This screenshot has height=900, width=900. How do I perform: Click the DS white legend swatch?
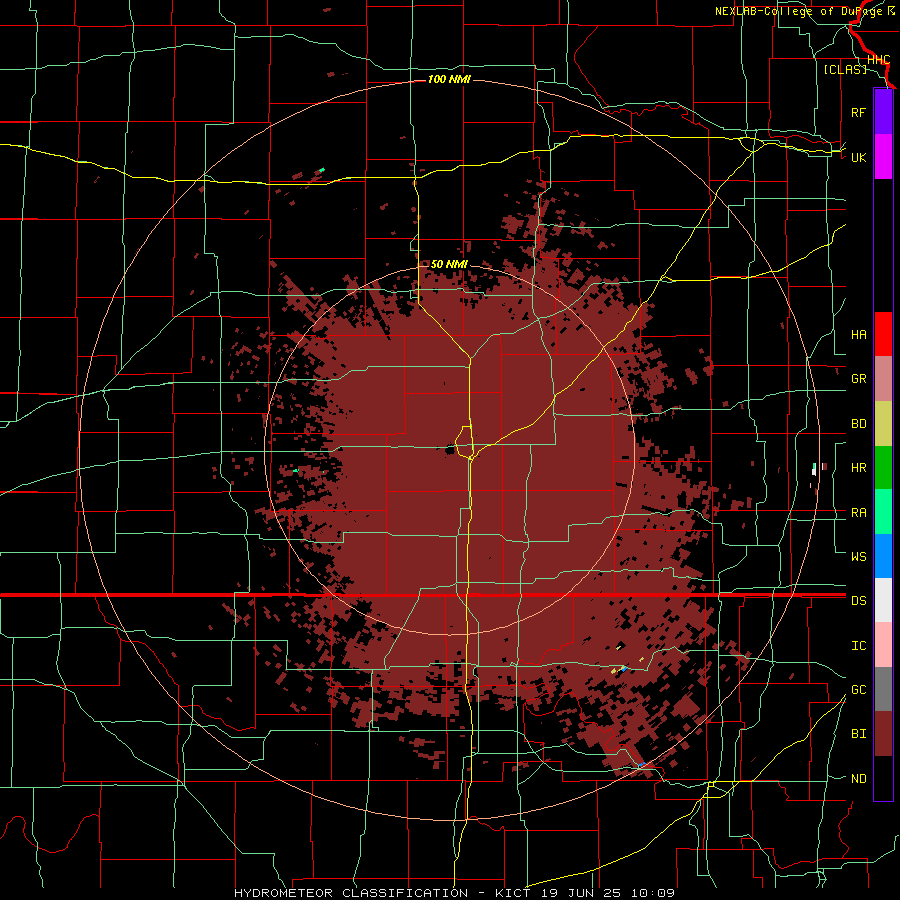point(883,600)
